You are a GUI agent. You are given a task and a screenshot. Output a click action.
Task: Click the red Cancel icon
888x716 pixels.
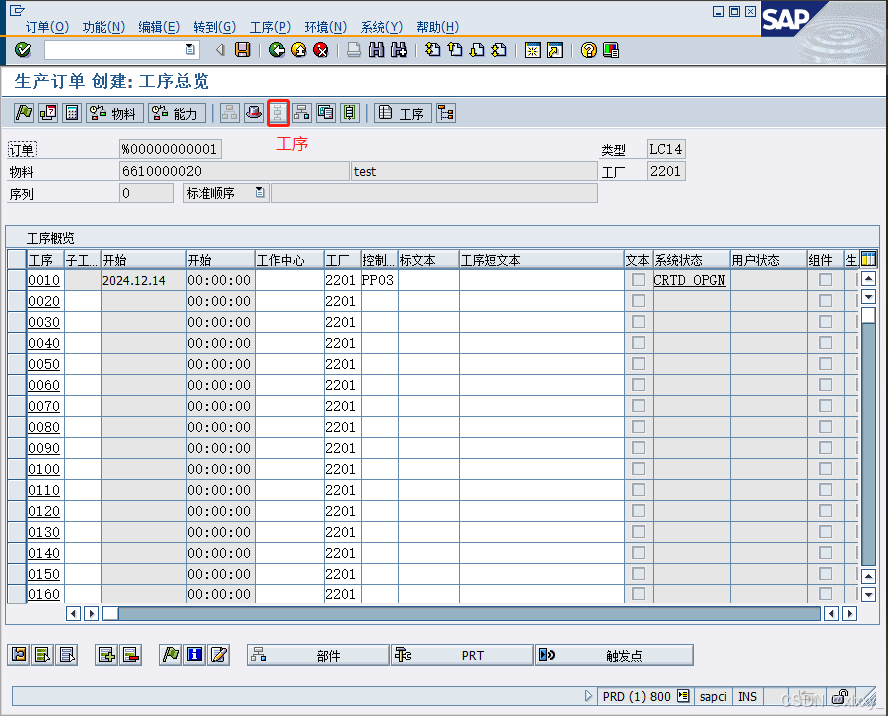[x=321, y=50]
